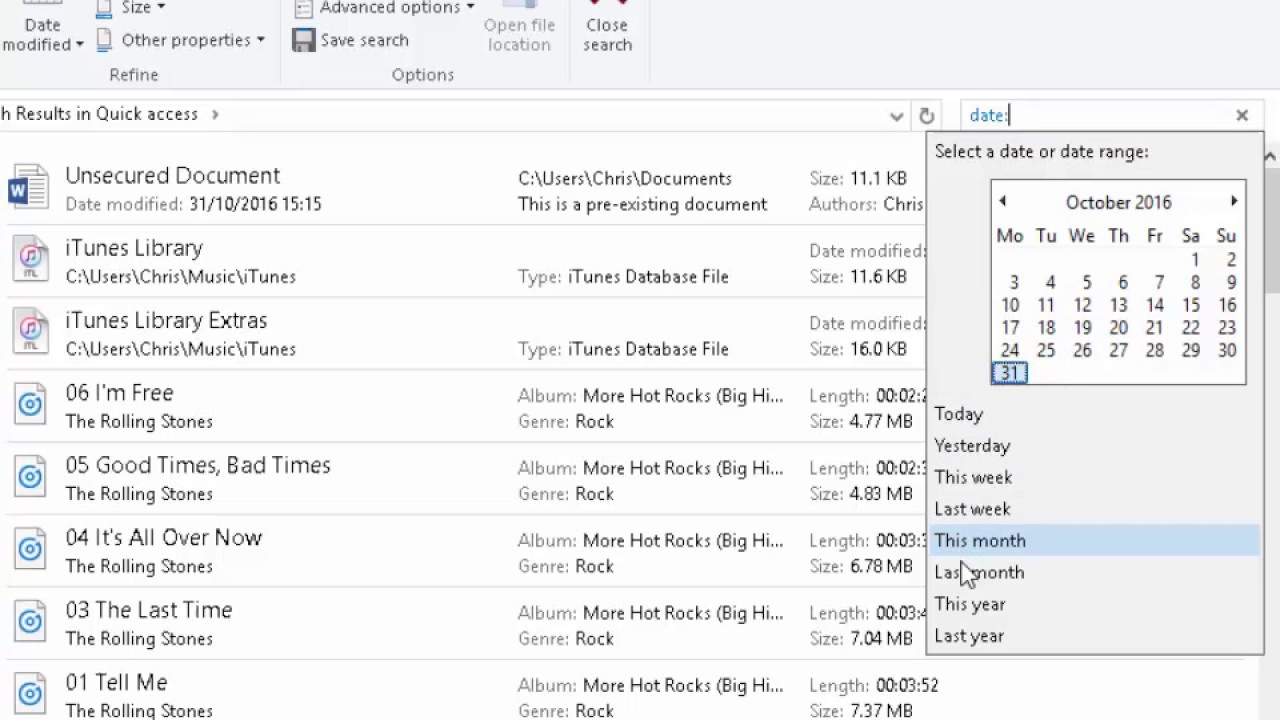Viewport: 1280px width, 720px height.
Task: Go to next month in calendar
Action: pyautogui.click(x=1234, y=202)
